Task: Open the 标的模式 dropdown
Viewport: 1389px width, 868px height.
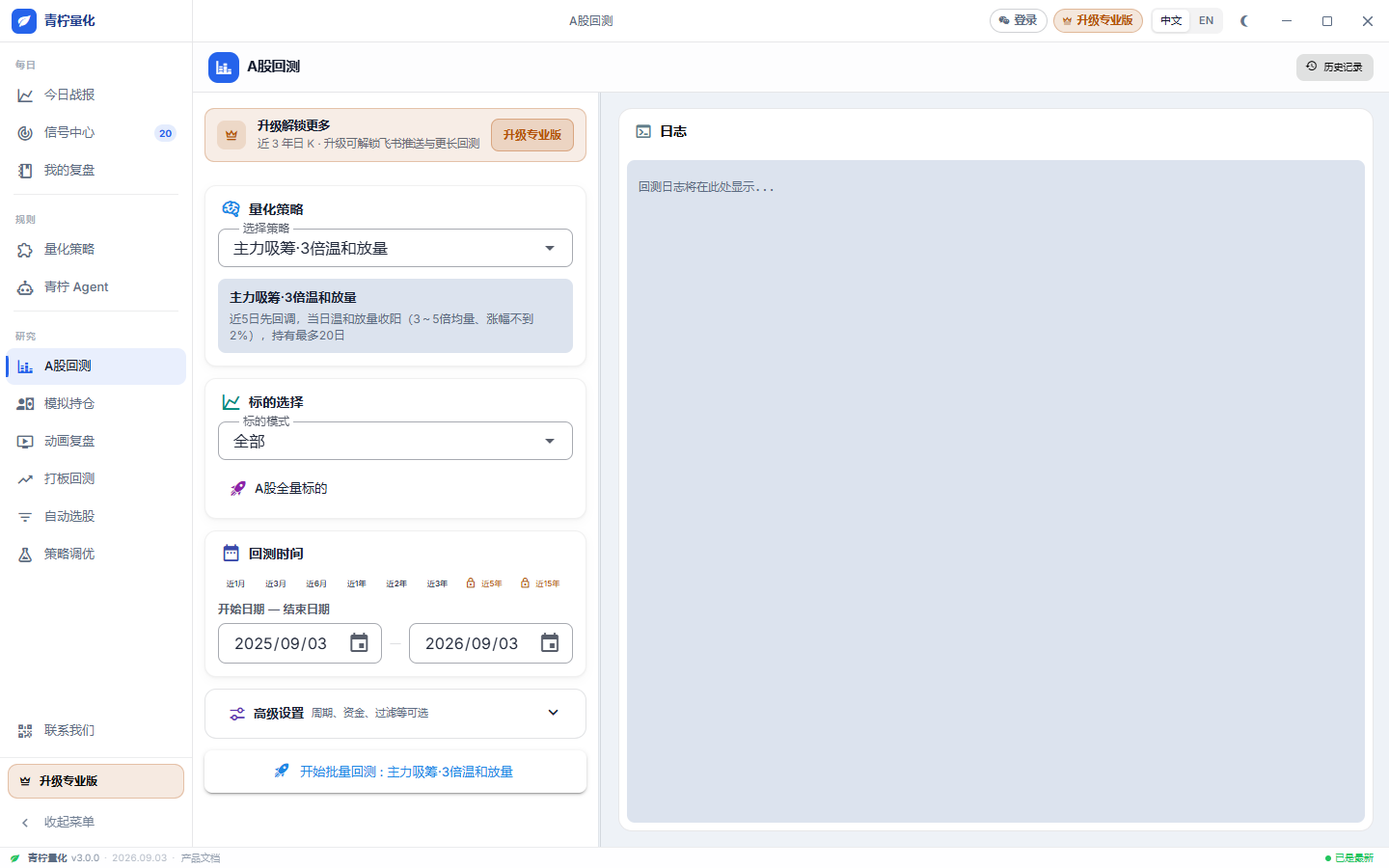Action: coord(395,441)
